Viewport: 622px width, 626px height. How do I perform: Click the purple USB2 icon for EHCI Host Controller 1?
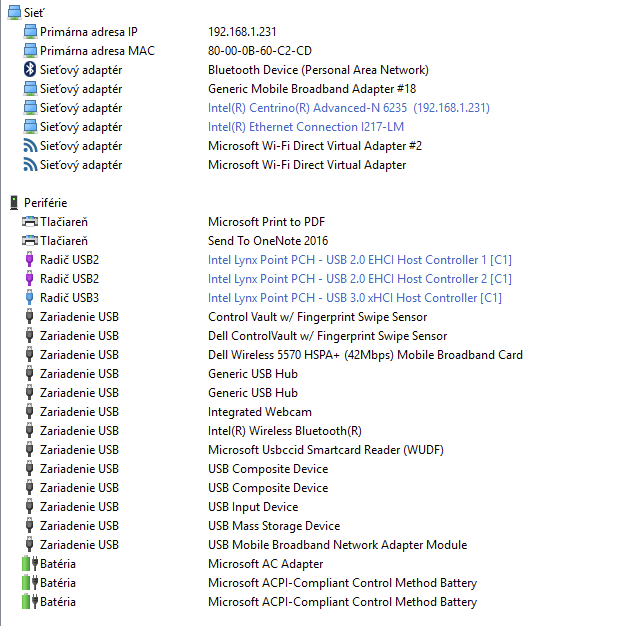tap(30, 260)
